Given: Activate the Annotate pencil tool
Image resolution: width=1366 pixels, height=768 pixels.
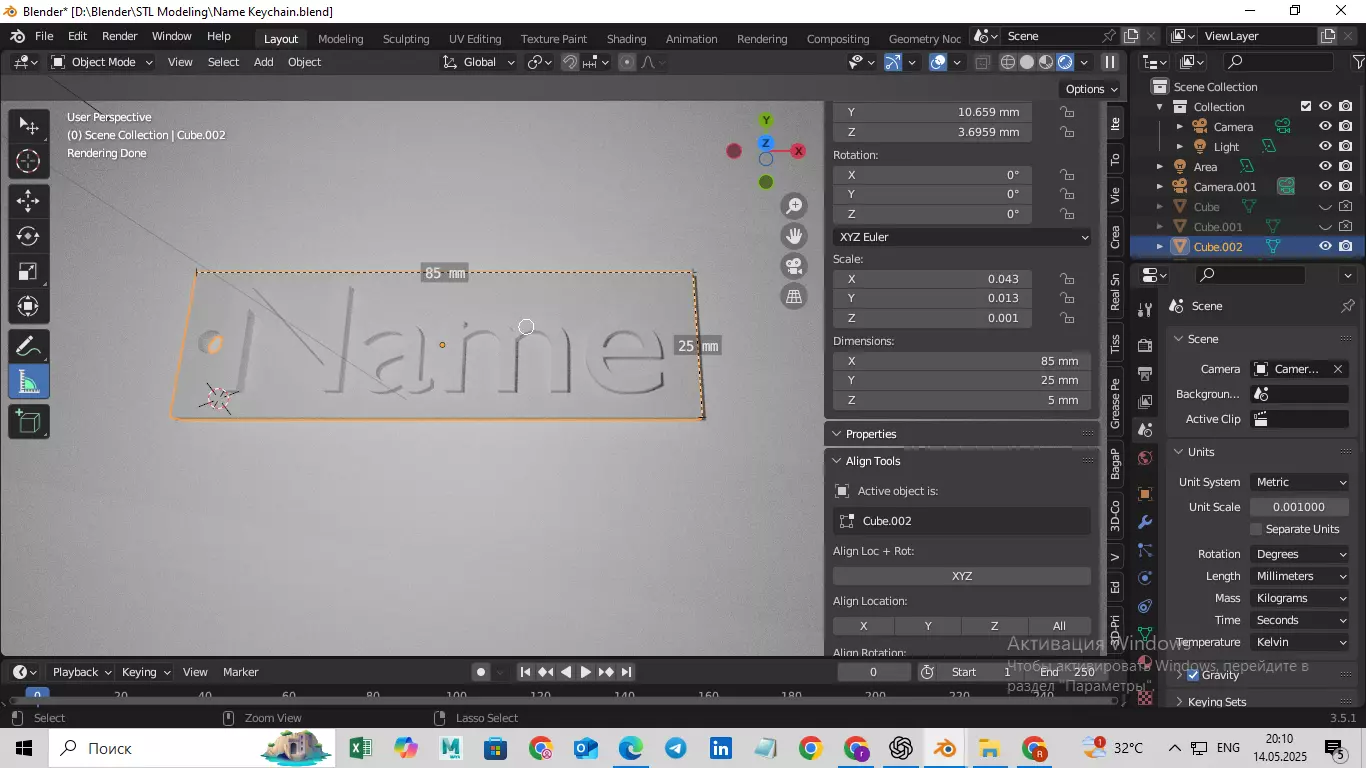Looking at the screenshot, I should click(x=28, y=346).
